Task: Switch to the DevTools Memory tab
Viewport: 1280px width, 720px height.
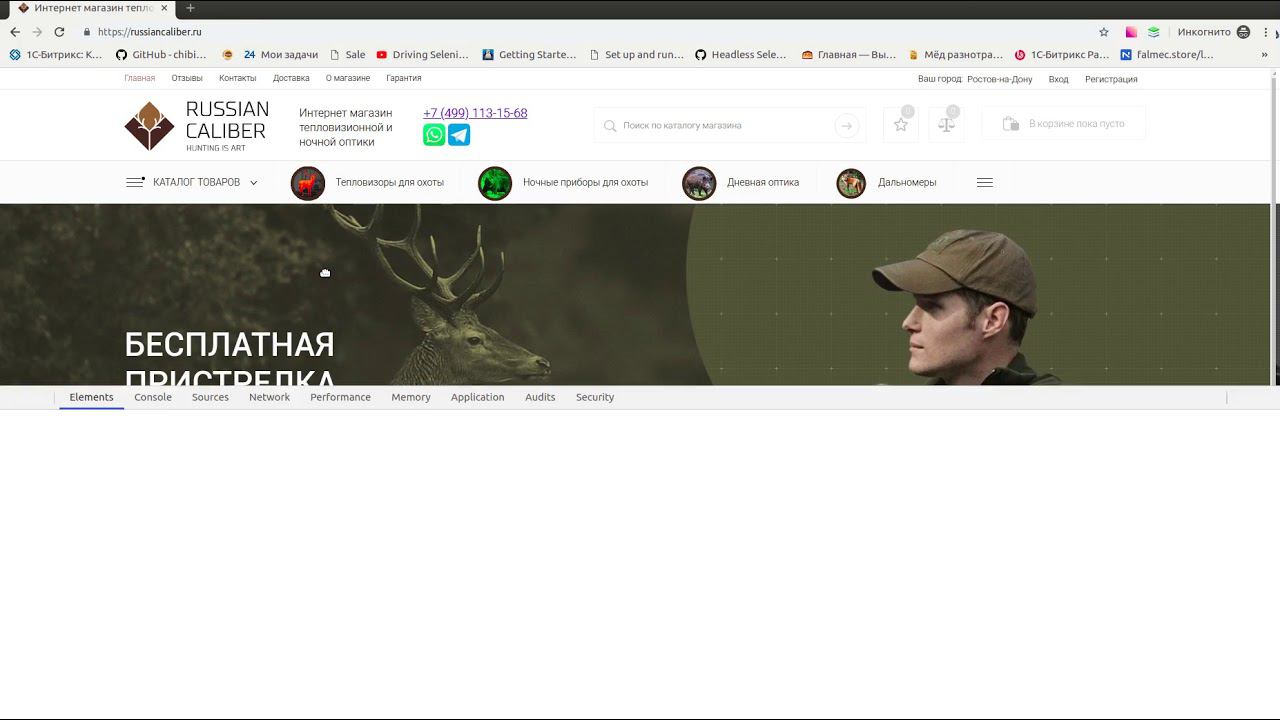Action: click(x=411, y=397)
